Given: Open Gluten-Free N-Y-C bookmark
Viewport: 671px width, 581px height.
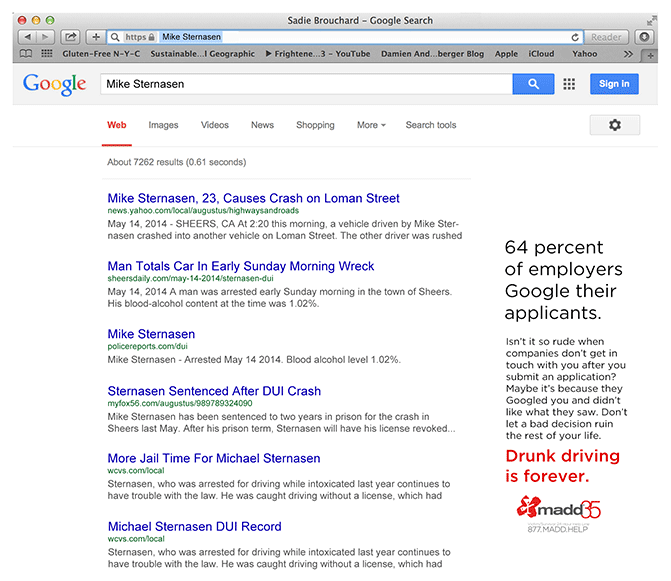Looking at the screenshot, I should coord(101,54).
